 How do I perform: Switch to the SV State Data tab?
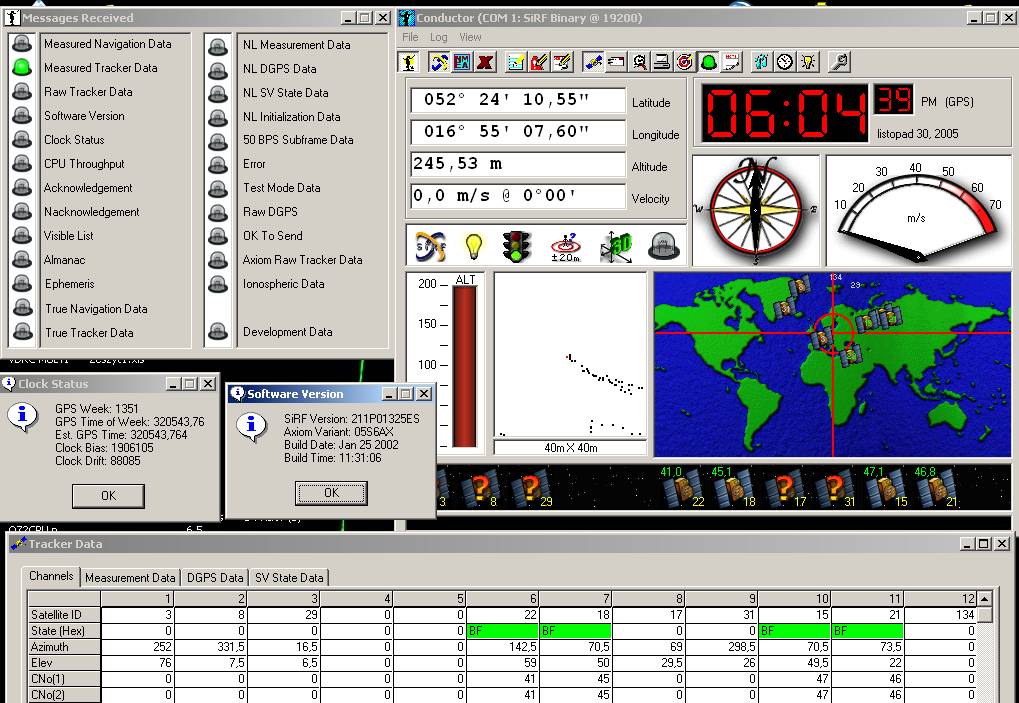pyautogui.click(x=289, y=577)
